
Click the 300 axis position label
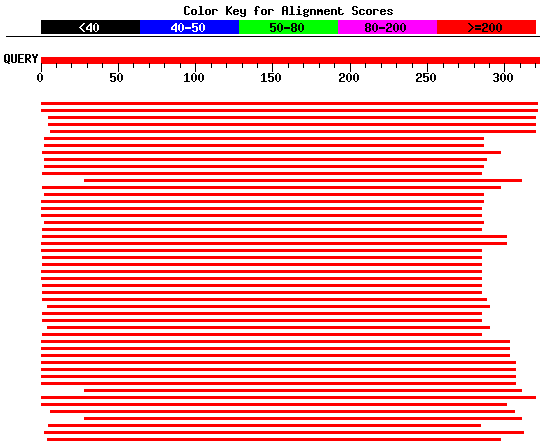[503, 78]
